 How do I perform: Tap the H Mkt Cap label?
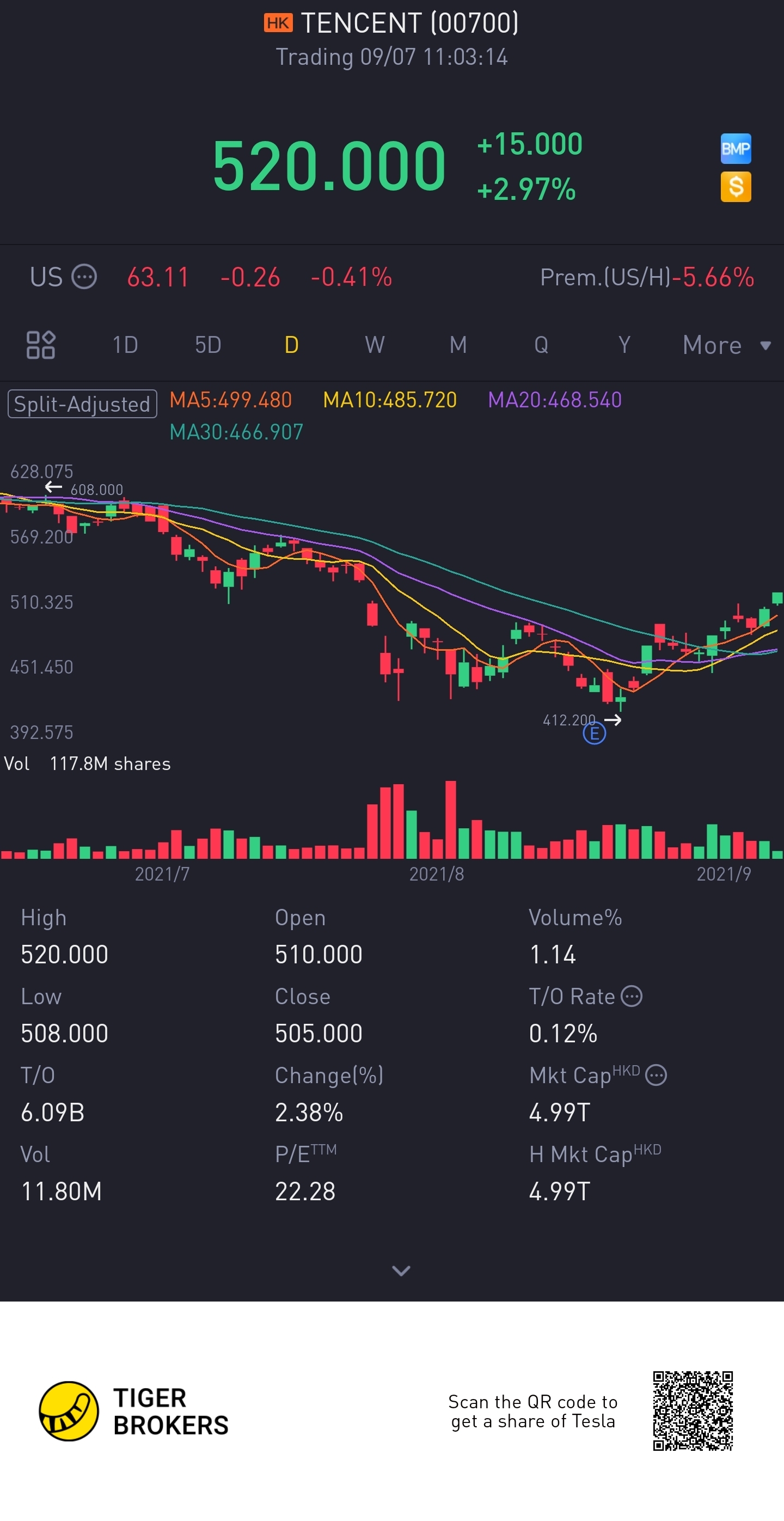[x=595, y=1154]
